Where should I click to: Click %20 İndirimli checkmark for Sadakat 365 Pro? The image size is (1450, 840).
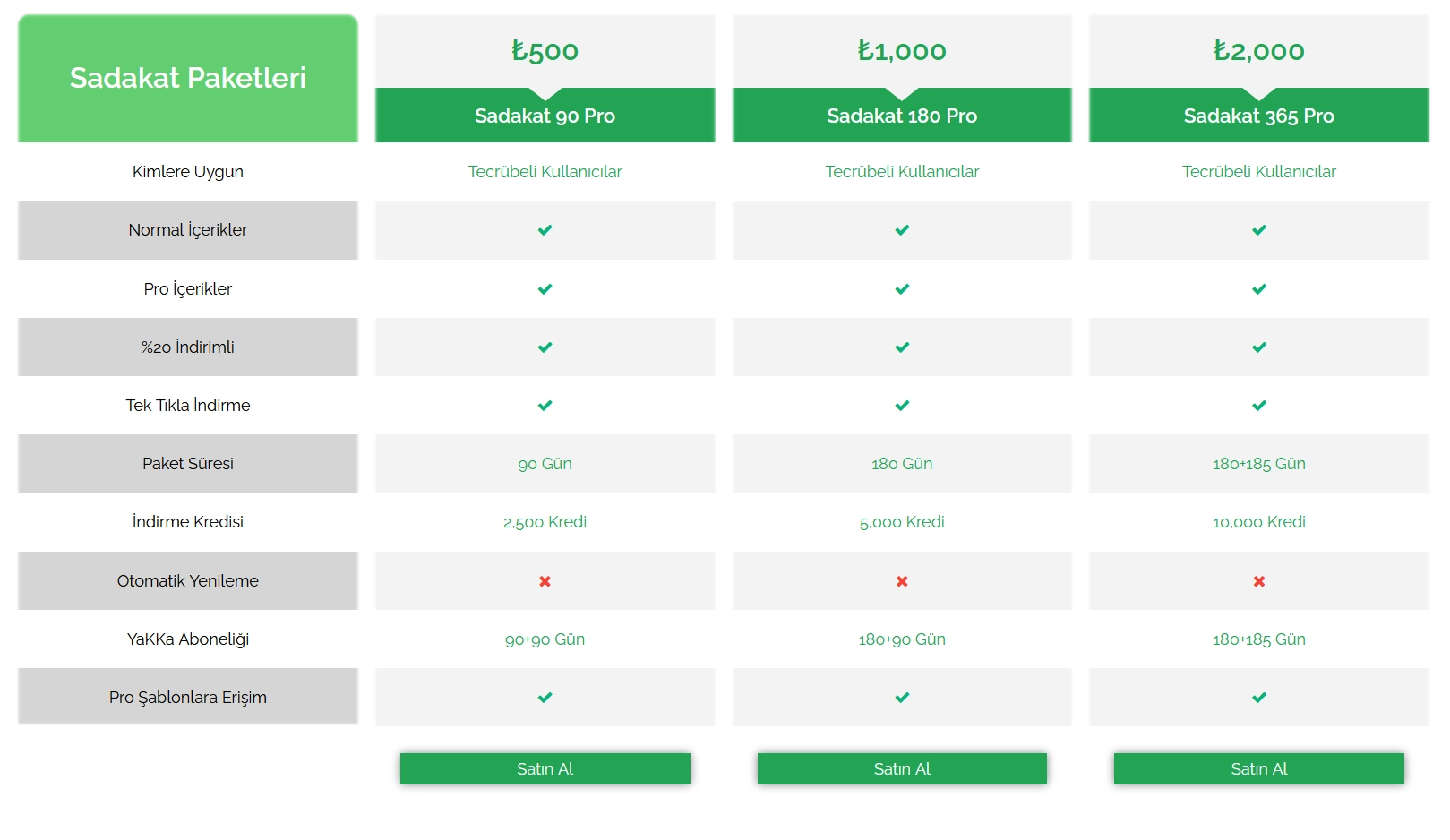coord(1258,347)
